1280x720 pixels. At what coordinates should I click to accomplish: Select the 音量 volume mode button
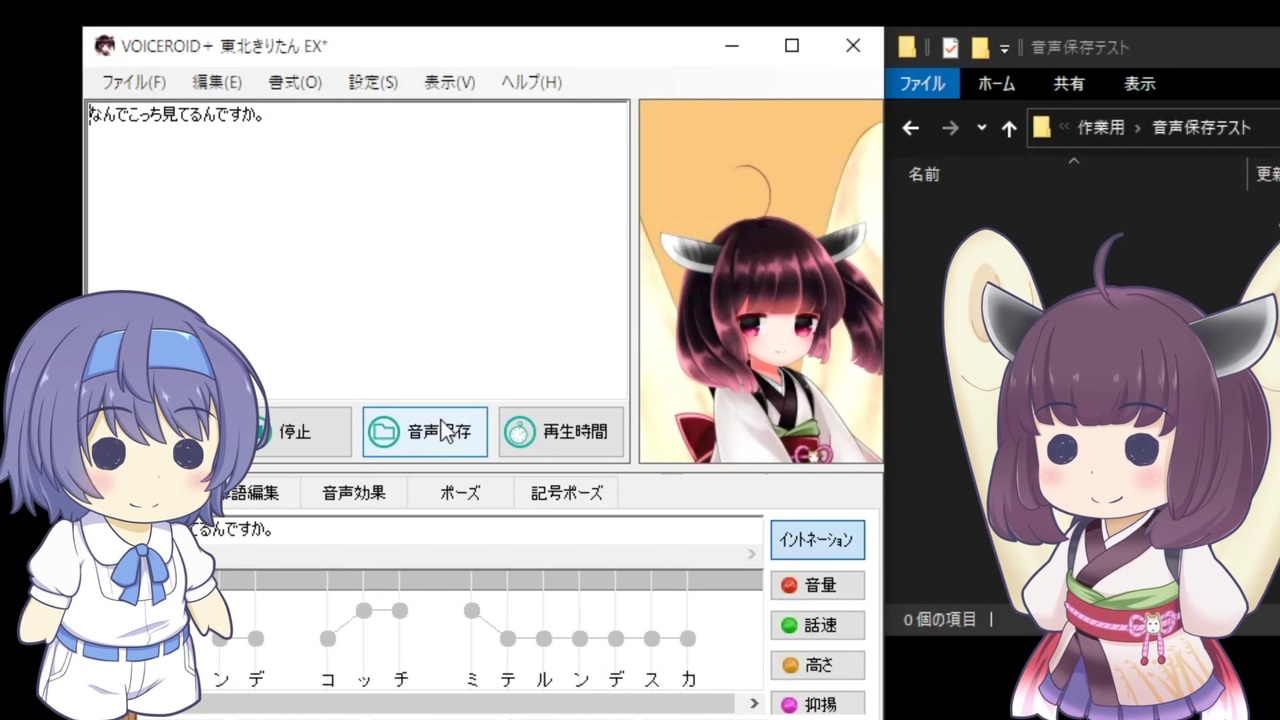pos(817,585)
